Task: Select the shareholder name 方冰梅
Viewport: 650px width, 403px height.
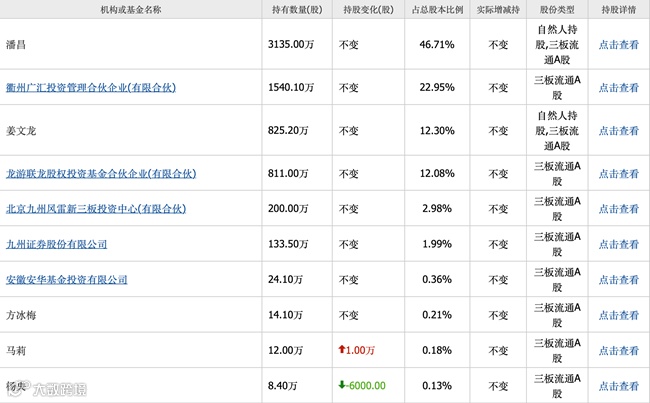Action: [21, 315]
